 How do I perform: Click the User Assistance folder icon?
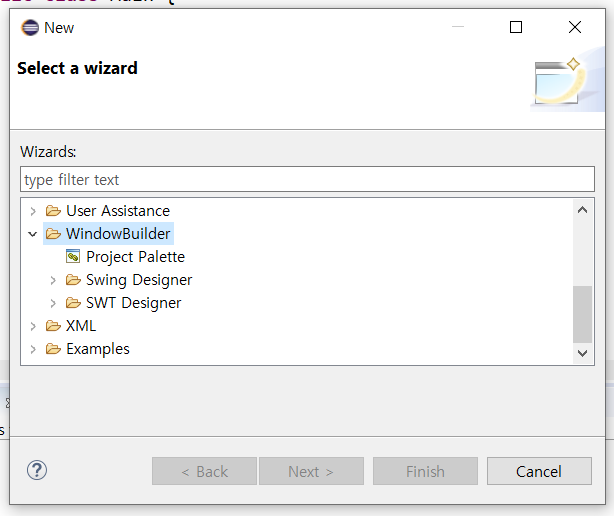(x=53, y=211)
